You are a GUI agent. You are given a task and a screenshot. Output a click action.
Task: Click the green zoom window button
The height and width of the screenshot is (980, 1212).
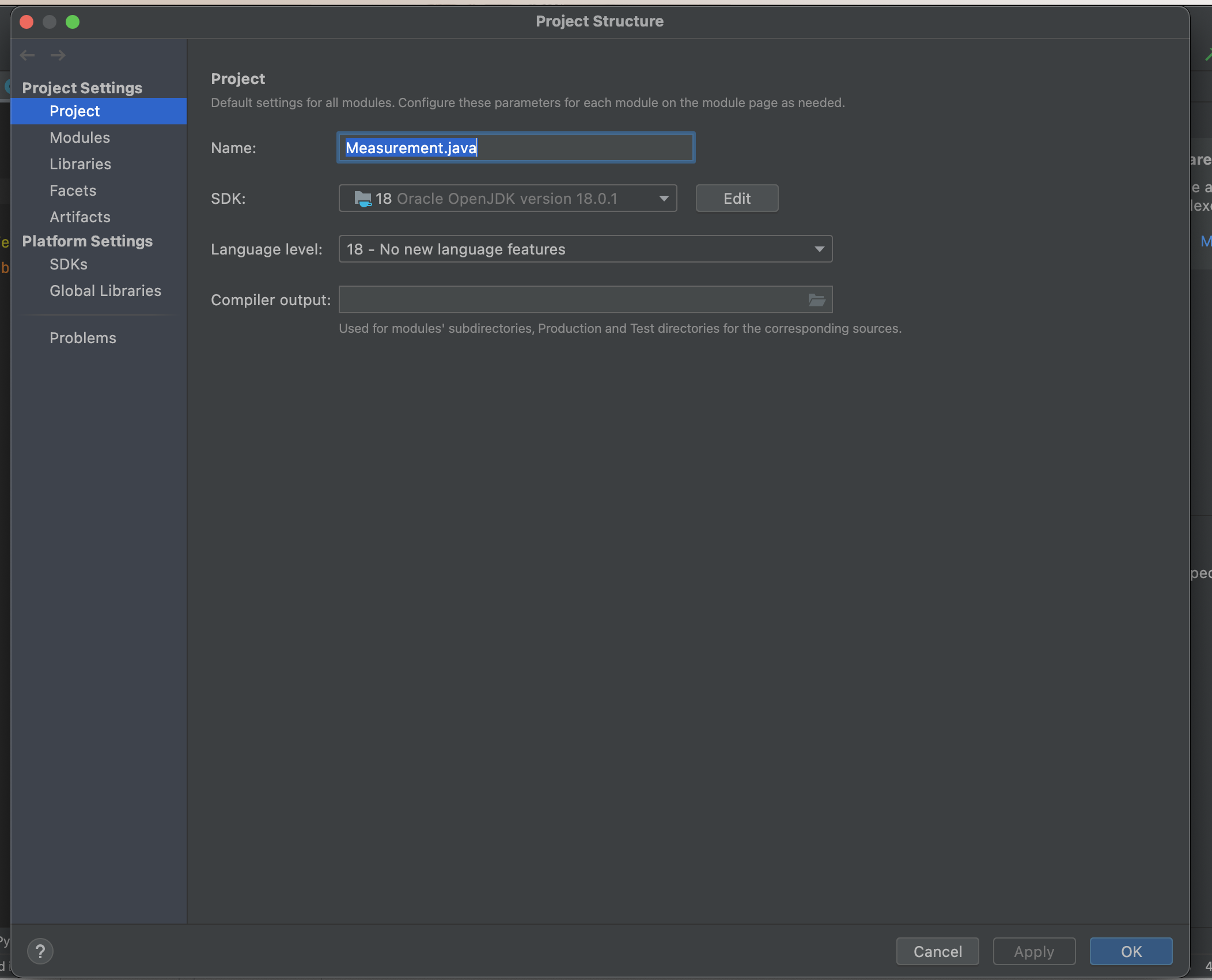coord(73,22)
